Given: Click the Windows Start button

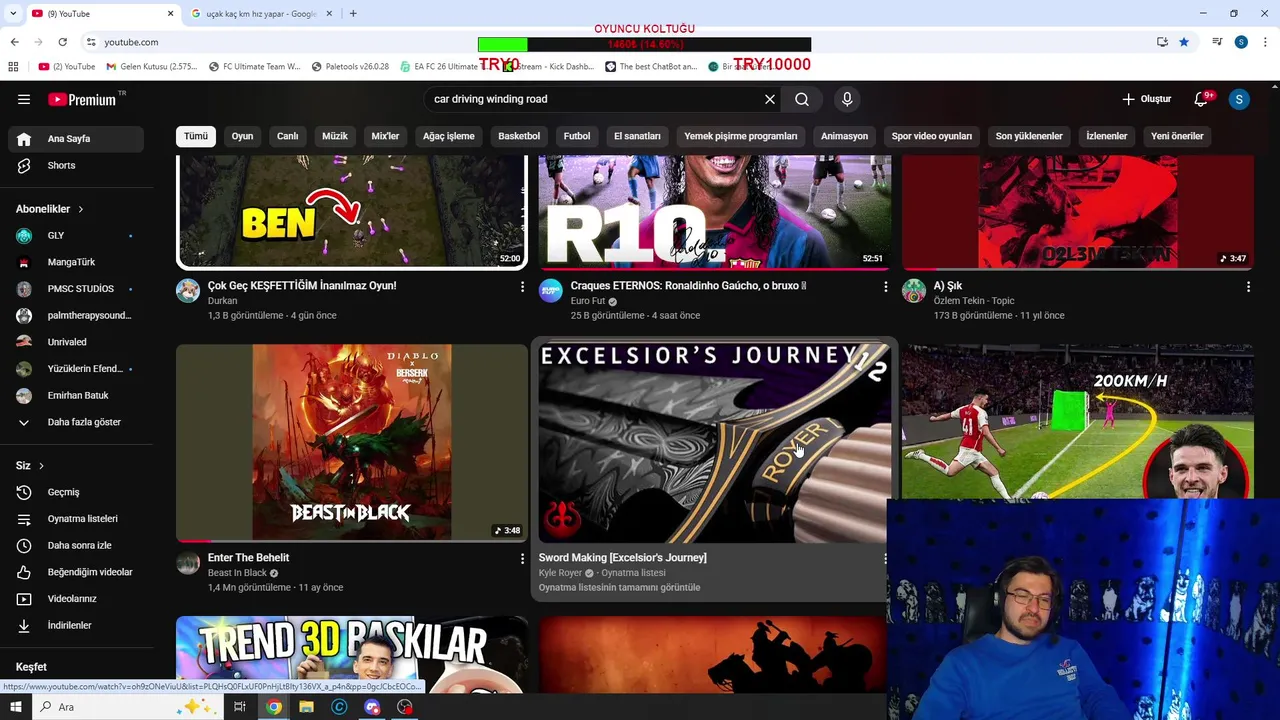Looking at the screenshot, I should (x=16, y=707).
